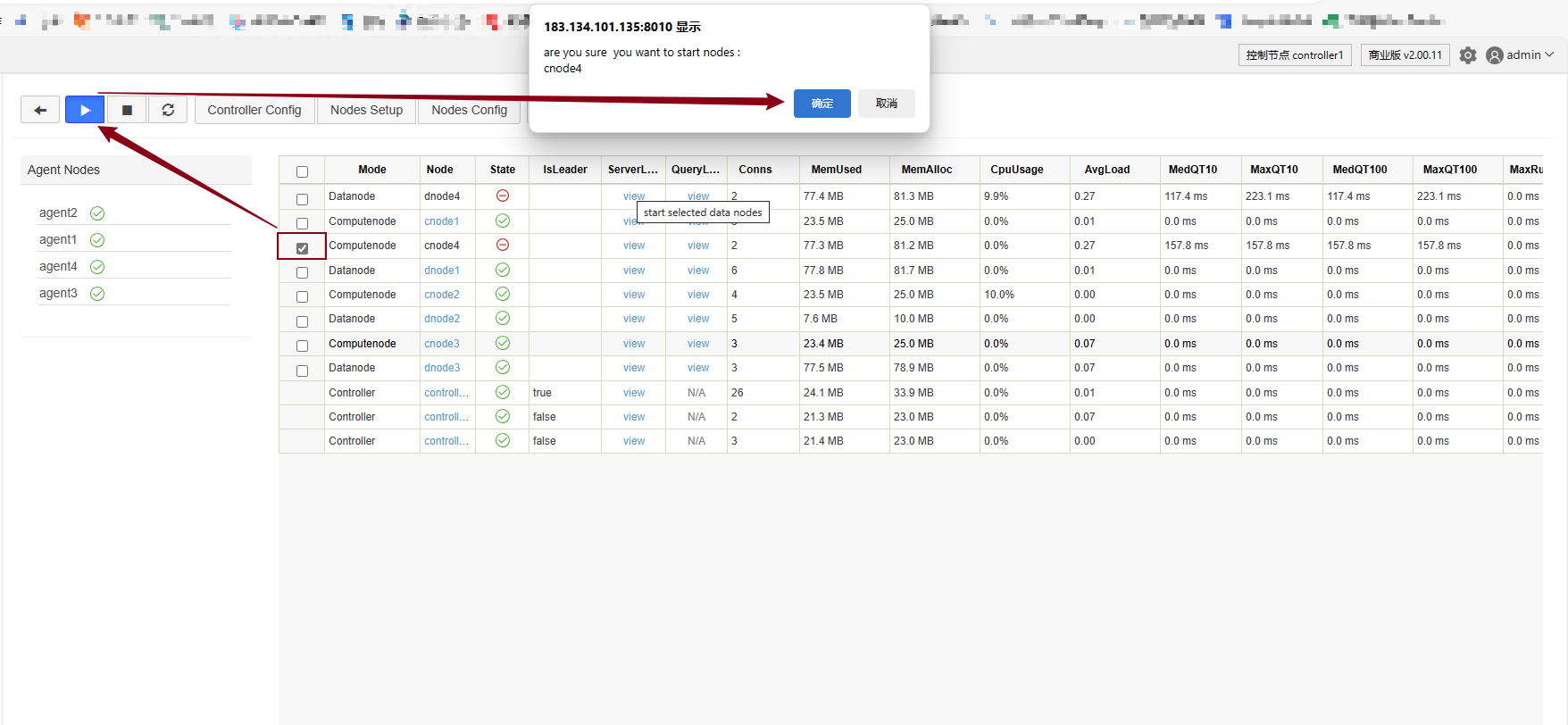Toggle the select-all checkbox in table header
Image resolution: width=1568 pixels, height=725 pixels.
[302, 171]
